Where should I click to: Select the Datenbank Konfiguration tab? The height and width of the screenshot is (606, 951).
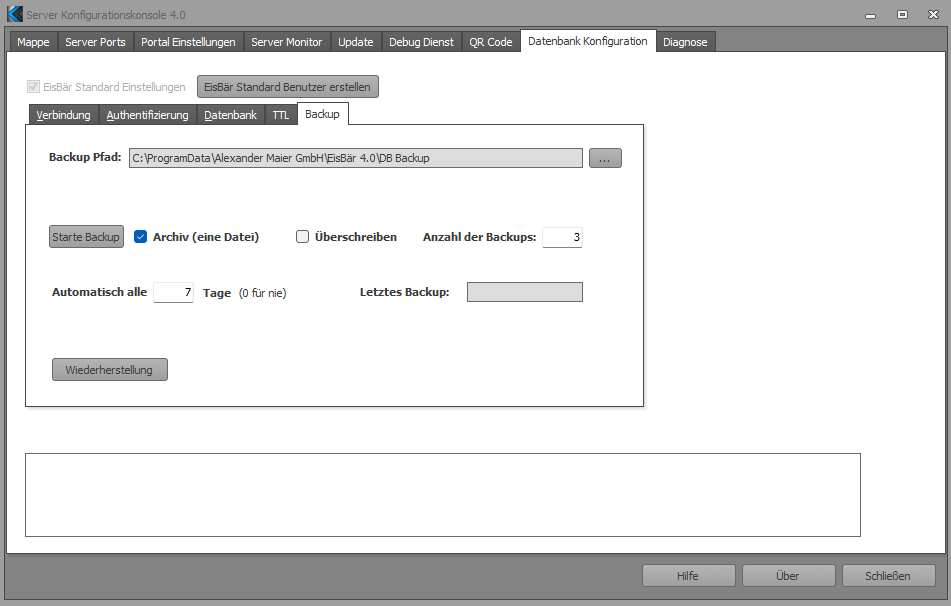tap(588, 41)
